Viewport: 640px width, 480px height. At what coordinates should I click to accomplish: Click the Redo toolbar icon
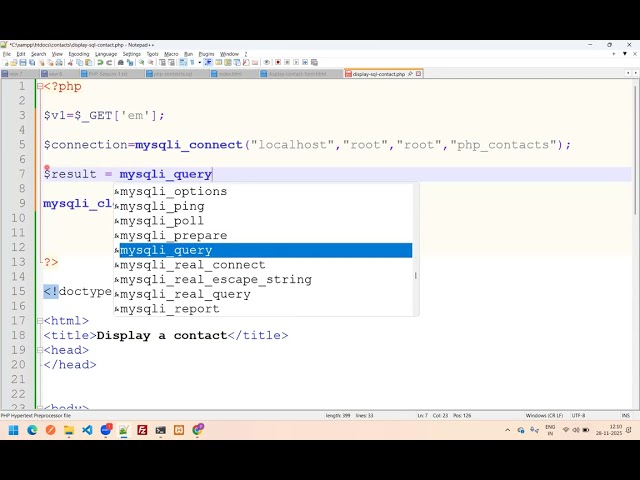point(109,62)
